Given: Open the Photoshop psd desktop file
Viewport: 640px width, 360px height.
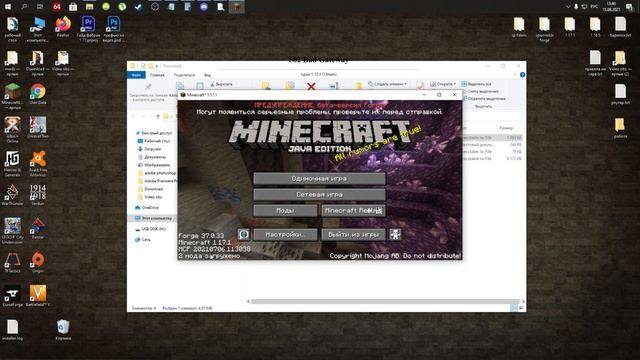Looking at the screenshot, I should coord(113,29).
